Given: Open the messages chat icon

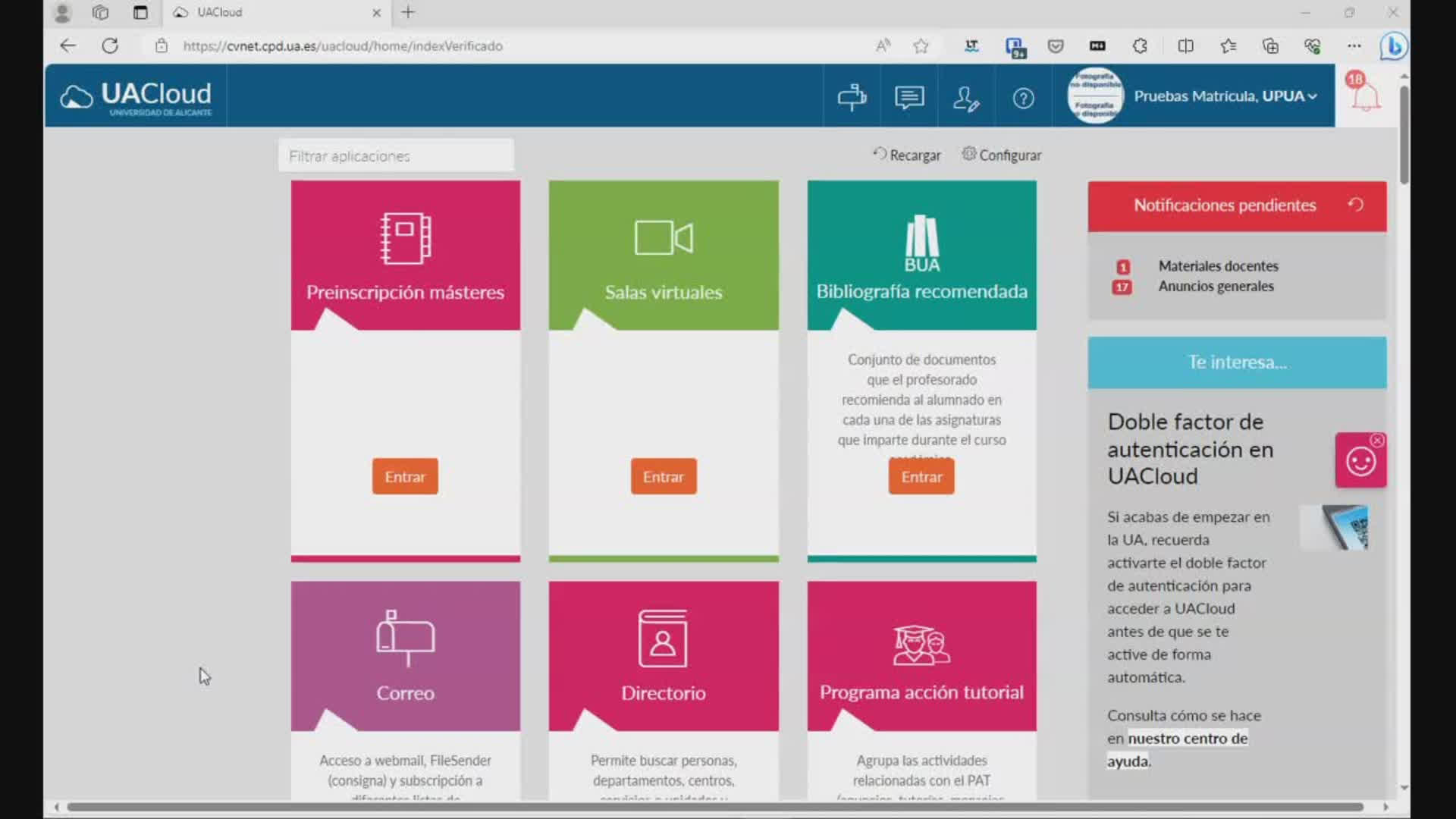Looking at the screenshot, I should click(x=908, y=97).
